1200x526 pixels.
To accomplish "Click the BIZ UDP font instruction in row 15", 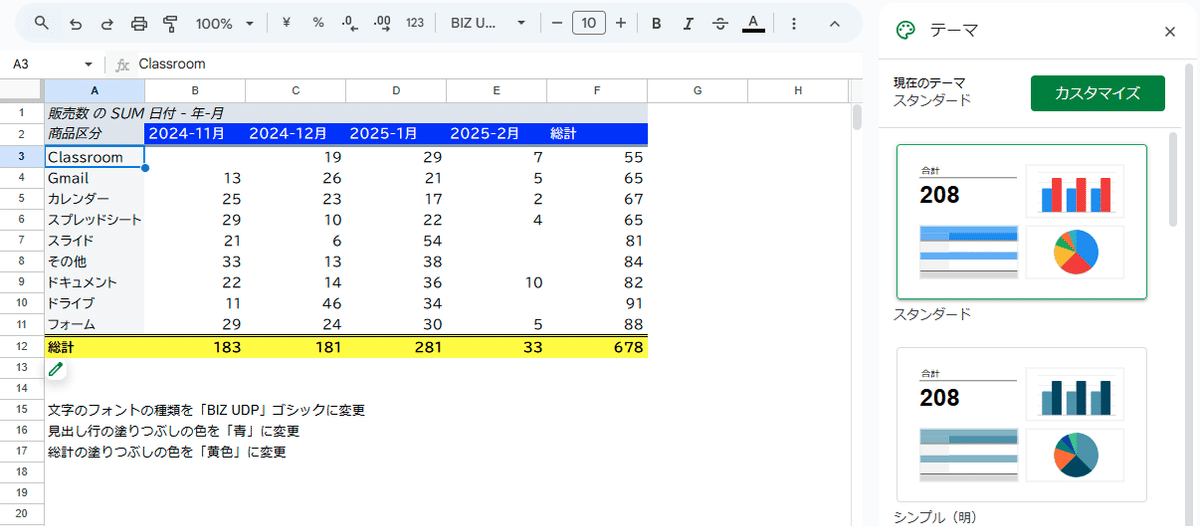I will (206, 410).
